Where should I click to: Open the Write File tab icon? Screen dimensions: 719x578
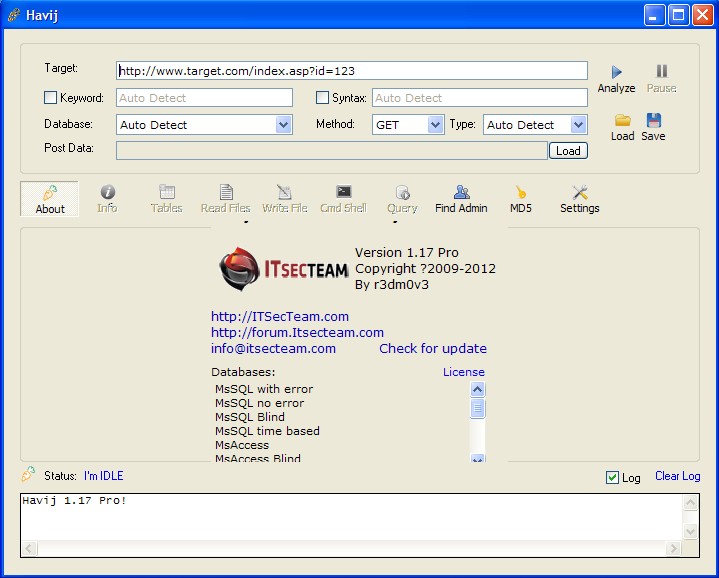pos(284,192)
